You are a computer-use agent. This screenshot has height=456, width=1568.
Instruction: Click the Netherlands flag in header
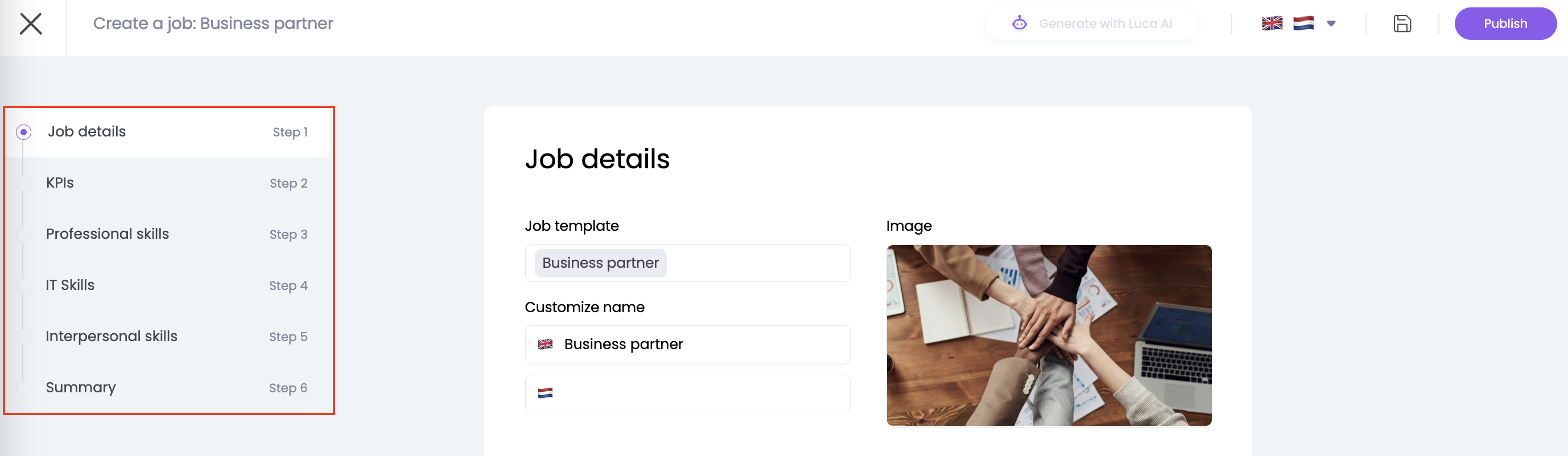[1303, 24]
